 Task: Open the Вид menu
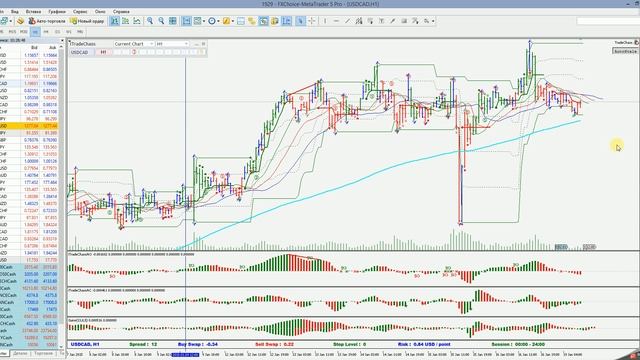[x=15, y=11]
